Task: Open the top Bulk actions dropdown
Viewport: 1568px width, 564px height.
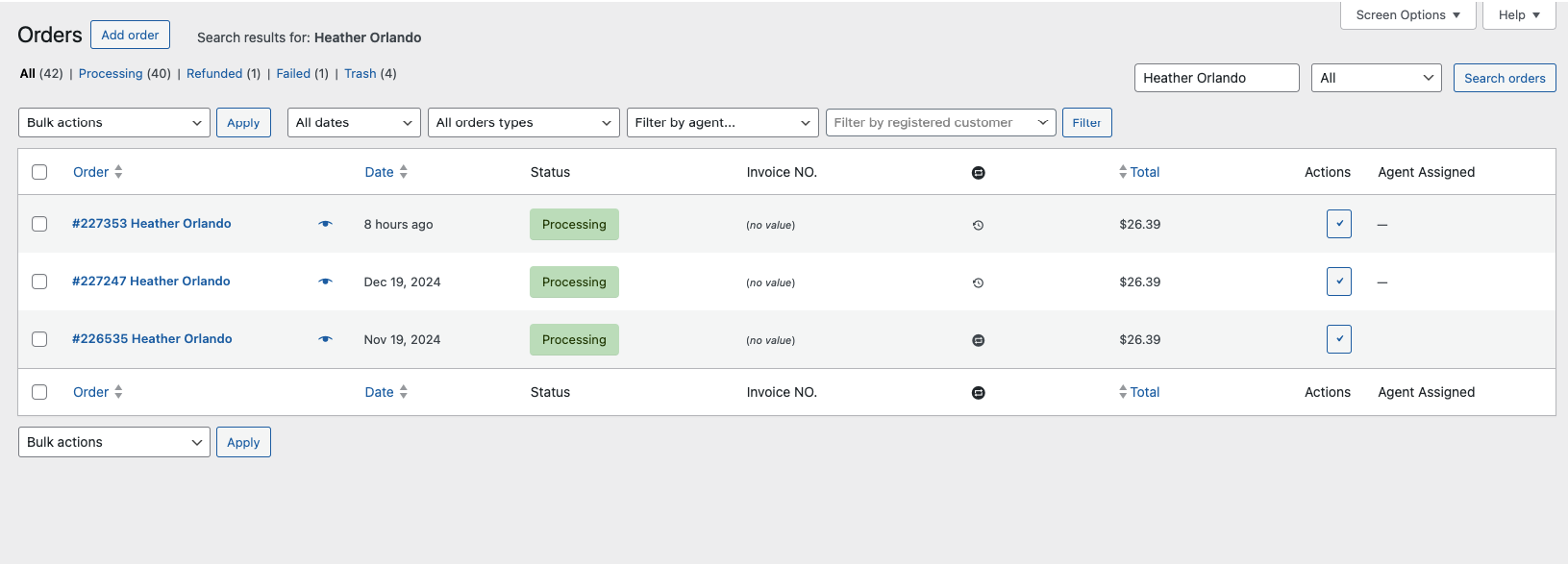Action: click(x=114, y=123)
